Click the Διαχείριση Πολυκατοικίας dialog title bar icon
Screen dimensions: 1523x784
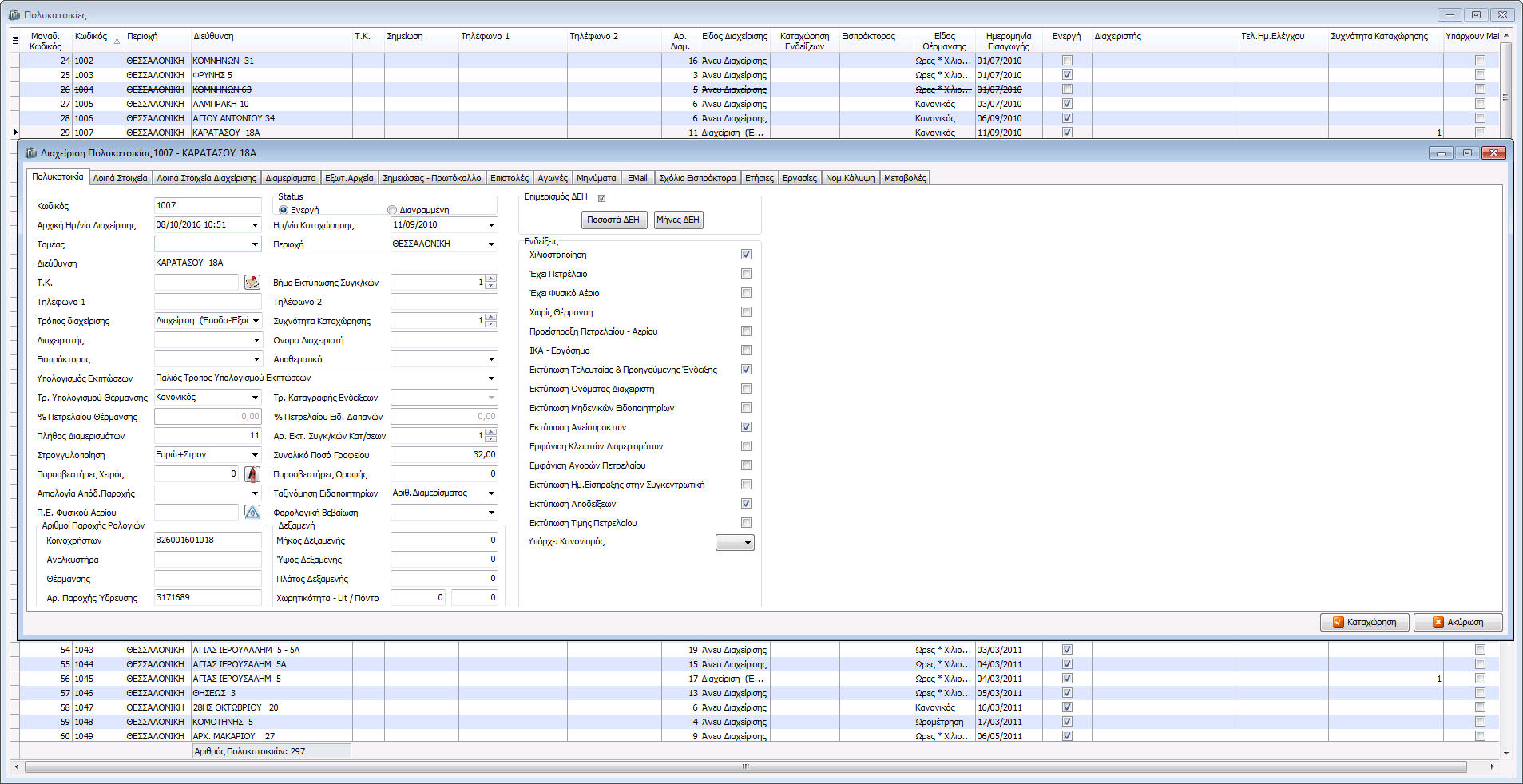(x=31, y=153)
